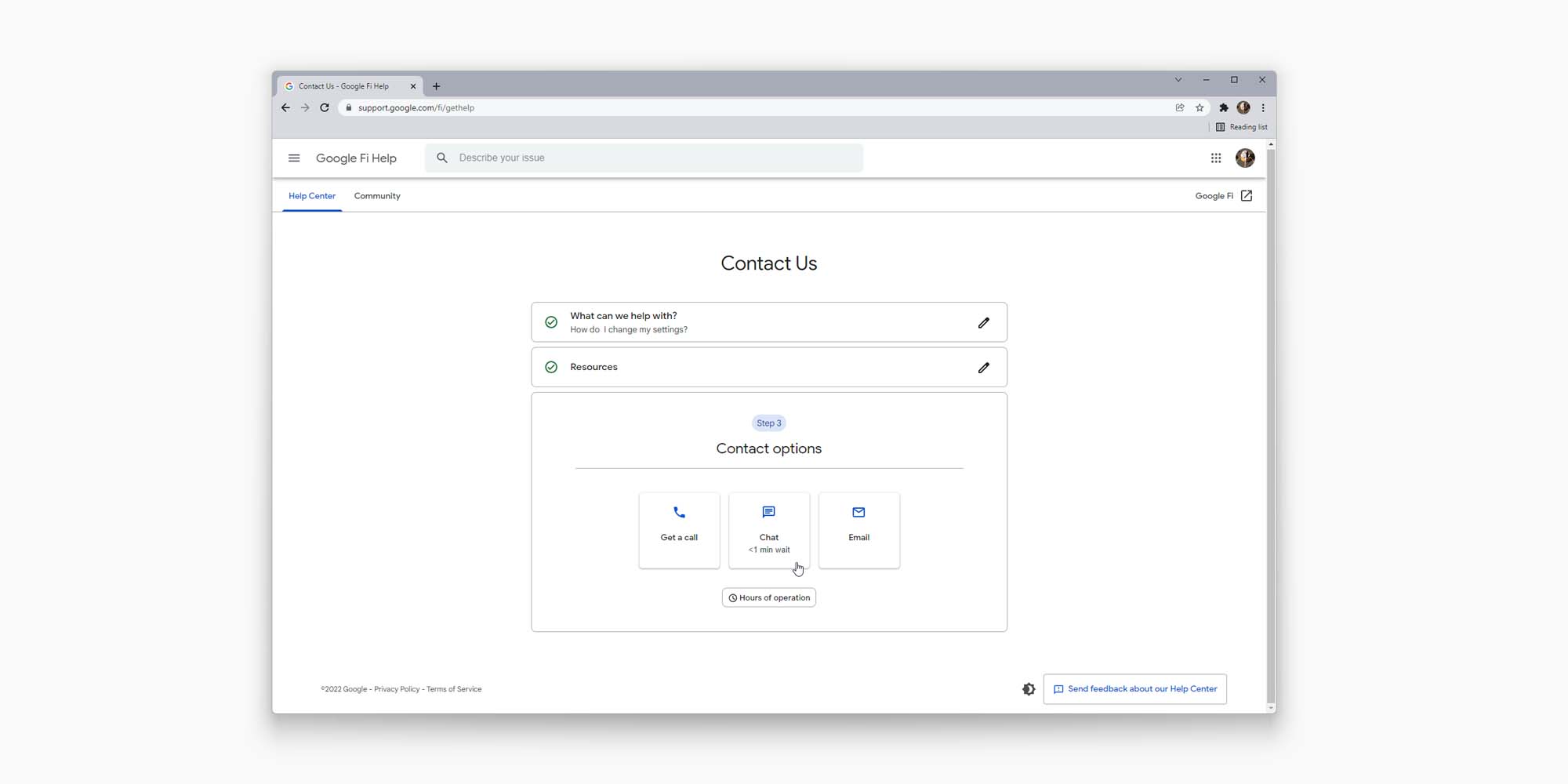The width and height of the screenshot is (1568, 784).
Task: Open the browser extensions puzzle icon
Action: coord(1224,107)
